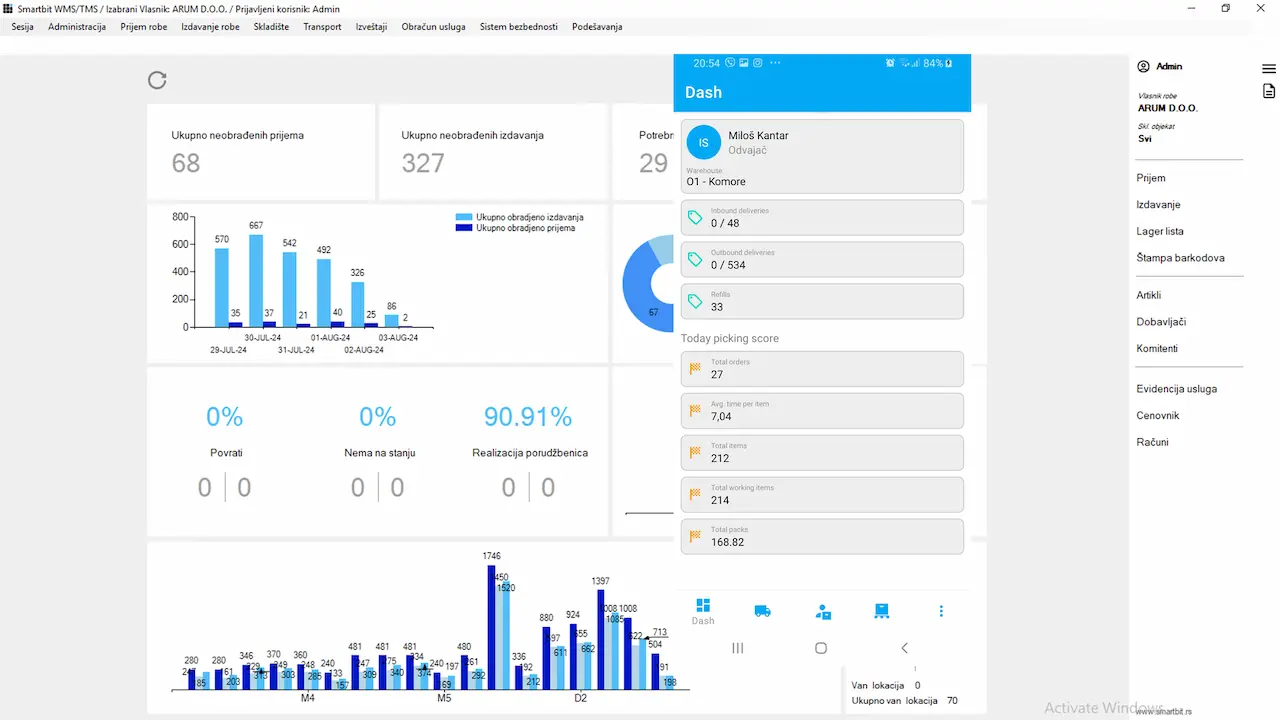
Task: Click the dashboard refresh icon
Action: tap(157, 80)
